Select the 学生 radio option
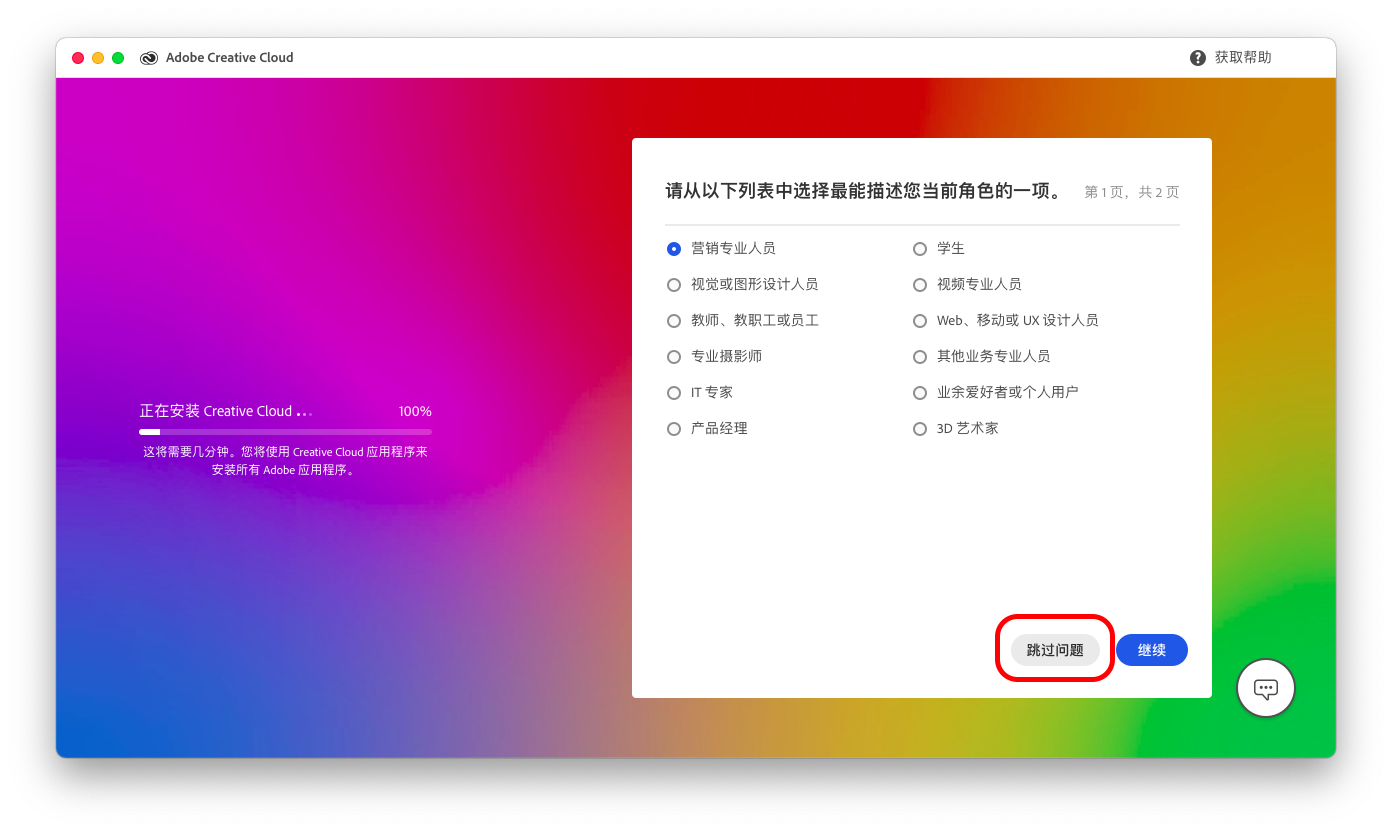 coord(920,249)
